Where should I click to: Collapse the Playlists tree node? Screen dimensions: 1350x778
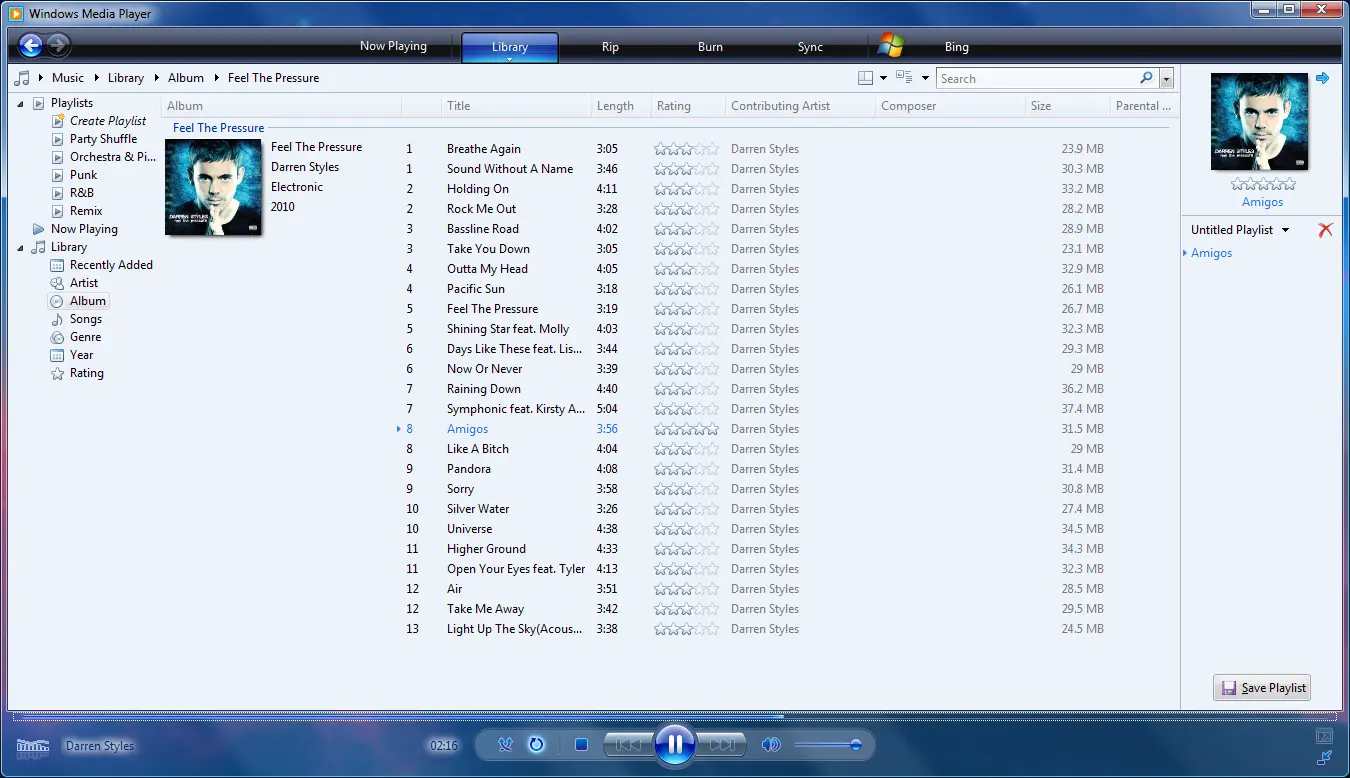[21, 104]
